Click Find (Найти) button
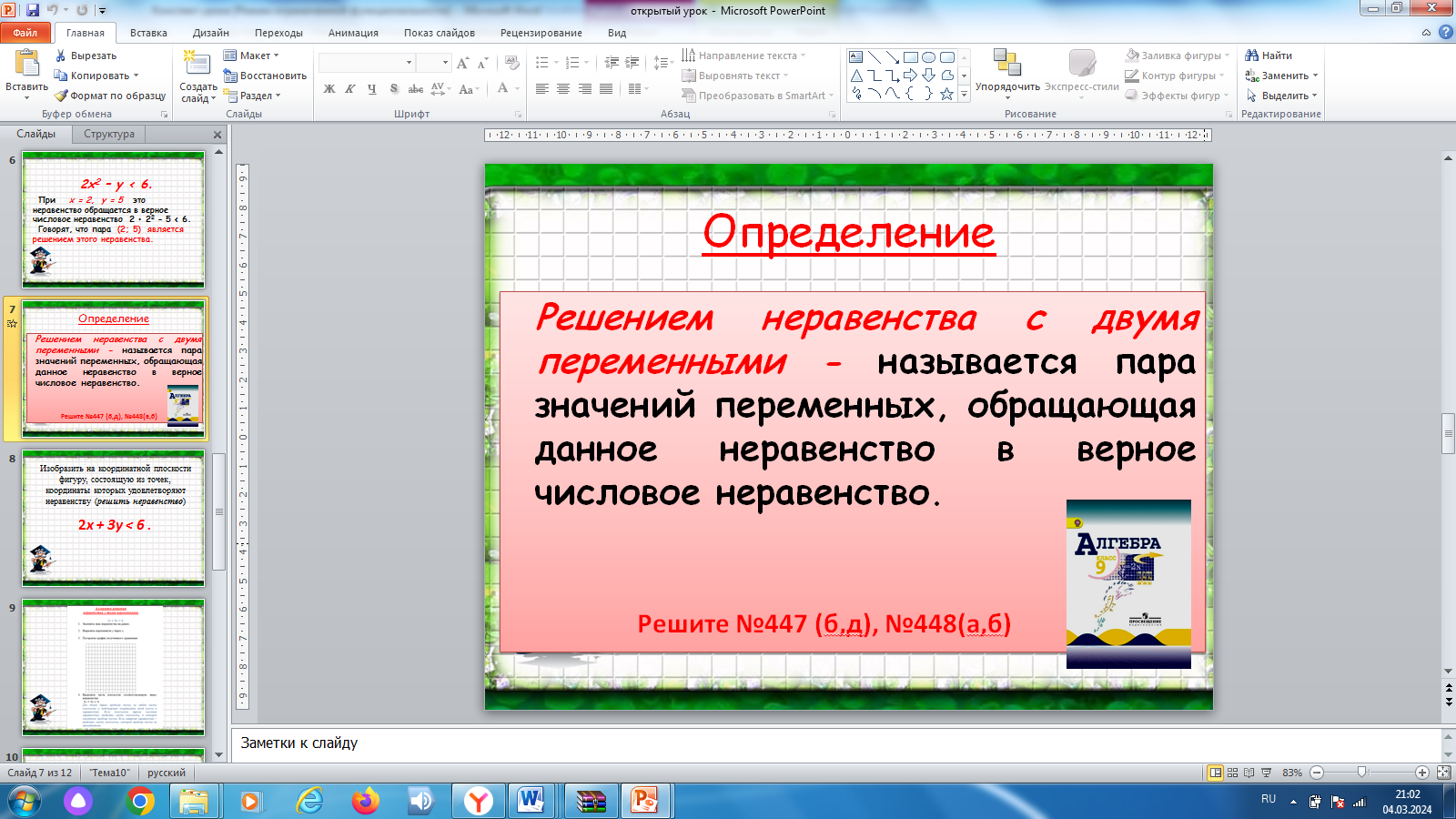The height and width of the screenshot is (819, 1456). [x=1269, y=56]
